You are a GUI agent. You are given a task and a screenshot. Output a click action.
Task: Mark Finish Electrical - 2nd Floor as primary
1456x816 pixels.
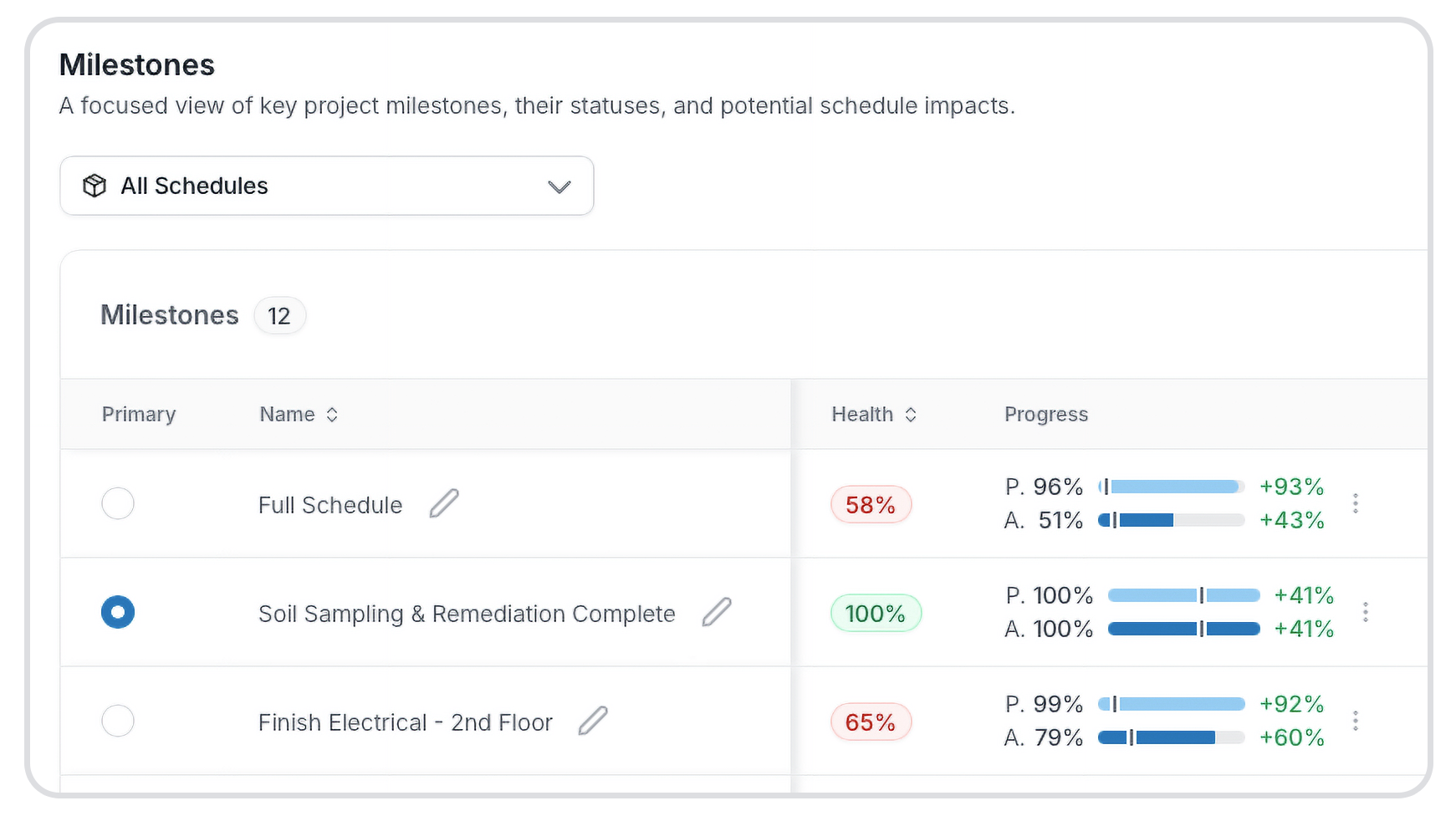pos(118,721)
